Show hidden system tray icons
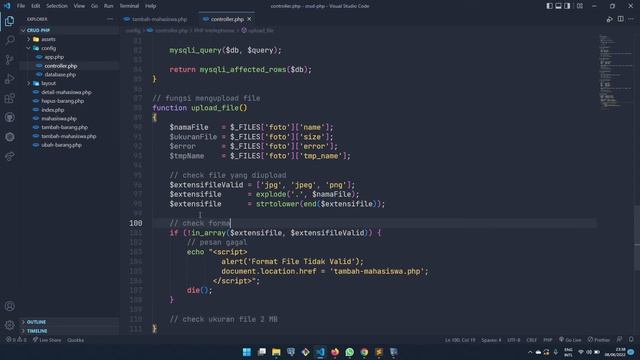Screen dimensions: 640x360 pos(530,352)
